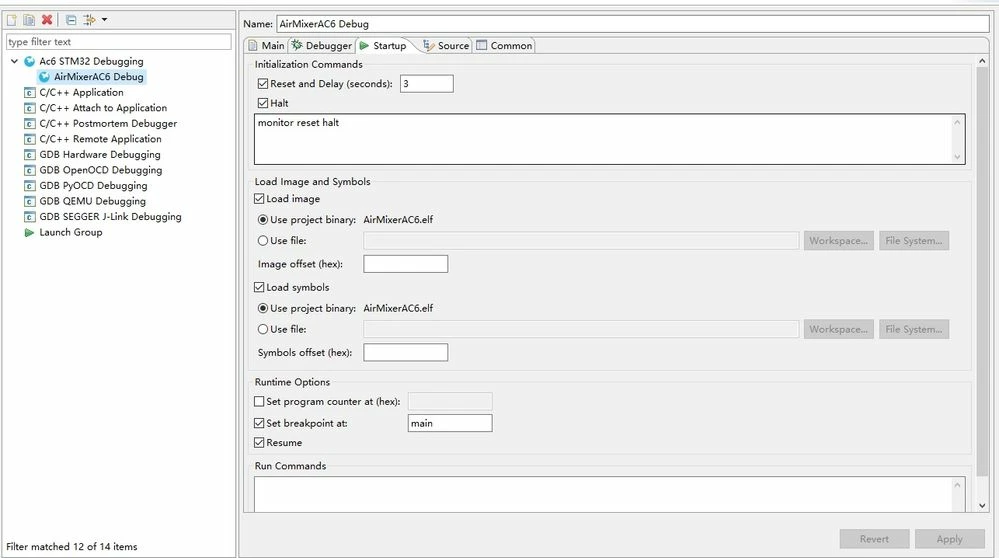The image size is (999, 558).
Task: Enable Set program counter at checkbox
Action: pos(259,401)
